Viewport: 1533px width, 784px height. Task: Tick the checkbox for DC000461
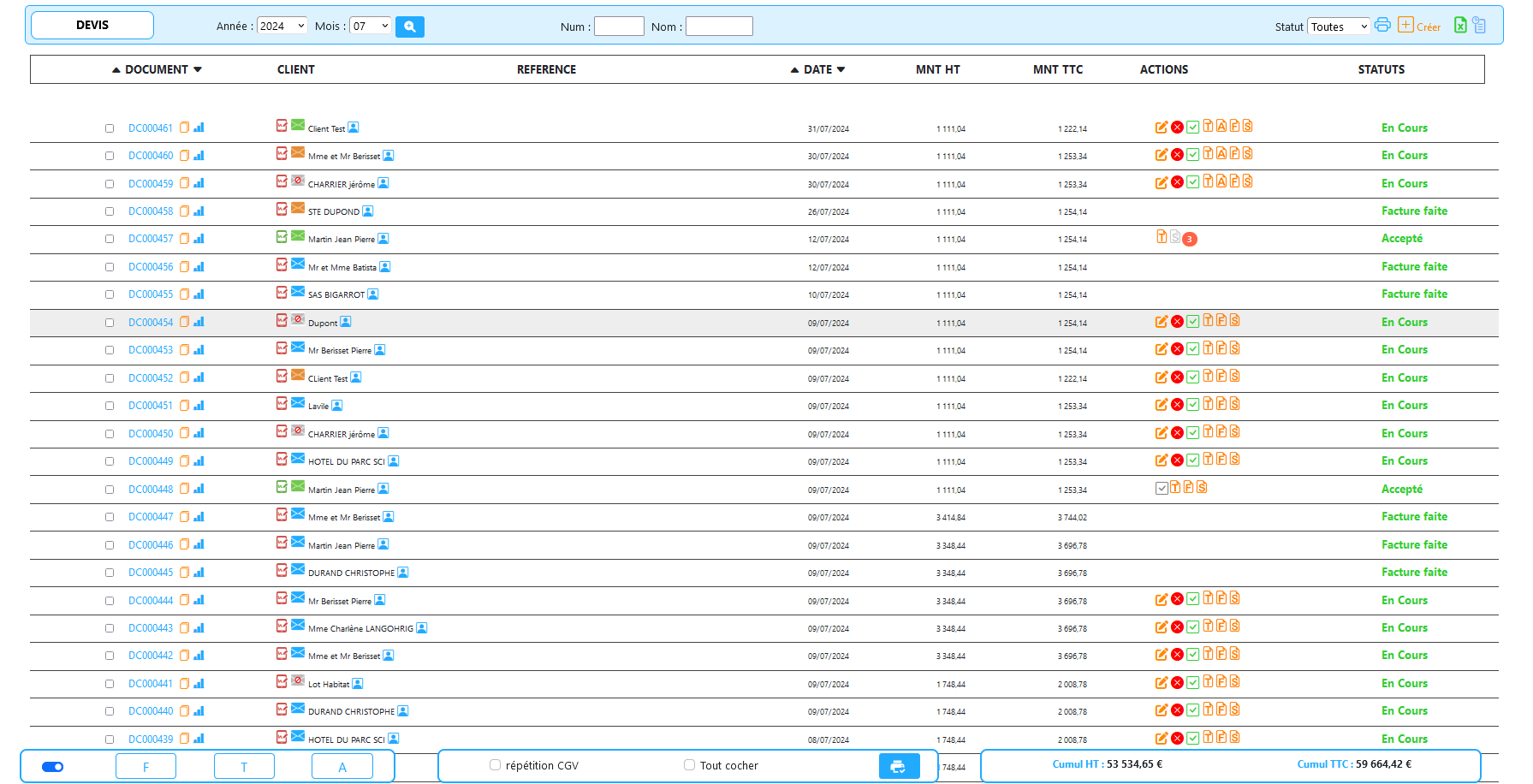tap(110, 128)
